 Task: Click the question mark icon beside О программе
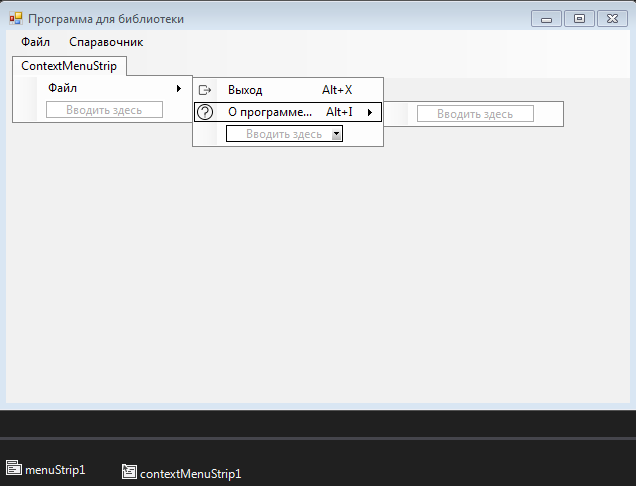pos(205,112)
